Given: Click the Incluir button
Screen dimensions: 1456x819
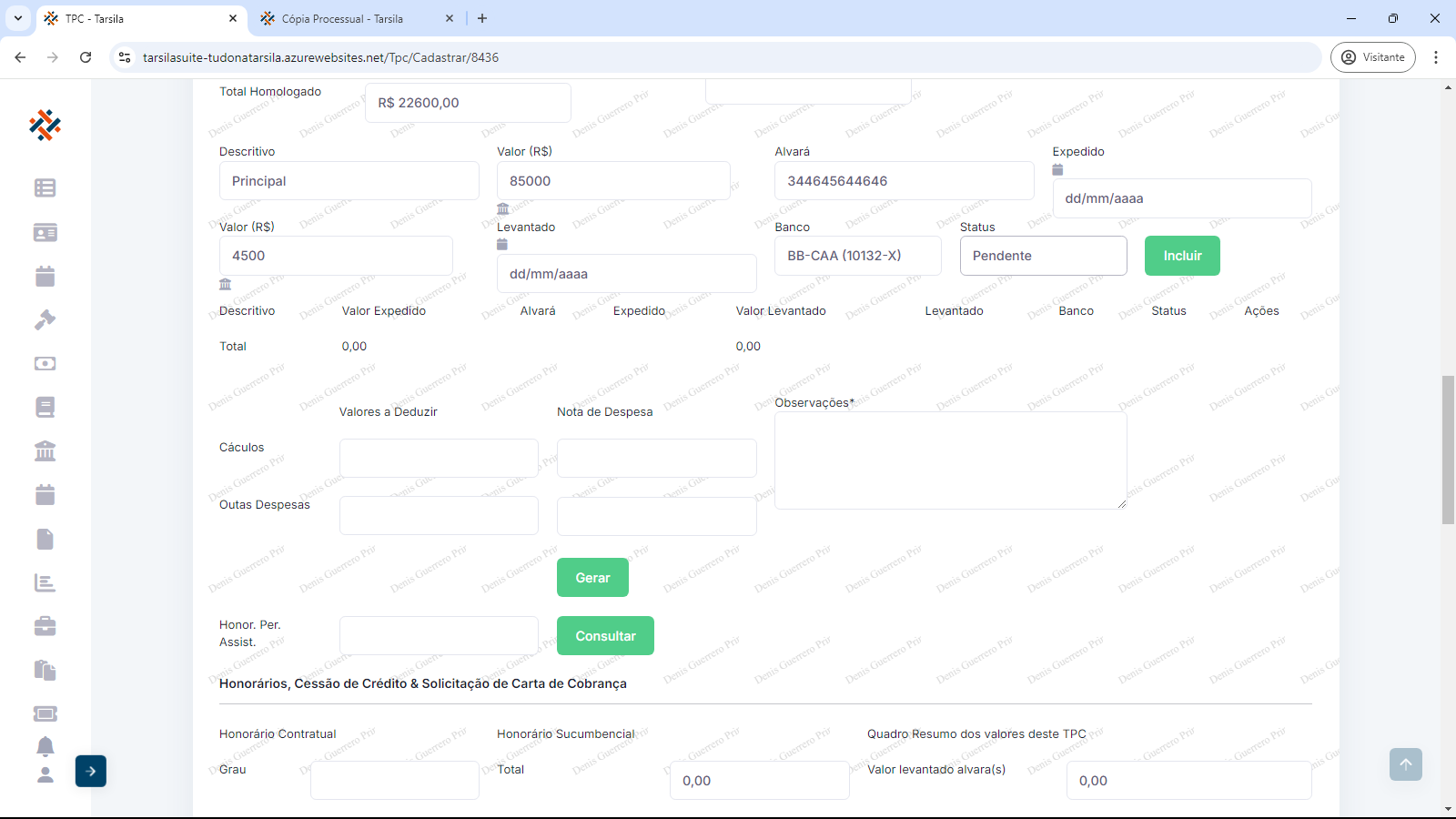Looking at the screenshot, I should click(x=1182, y=256).
